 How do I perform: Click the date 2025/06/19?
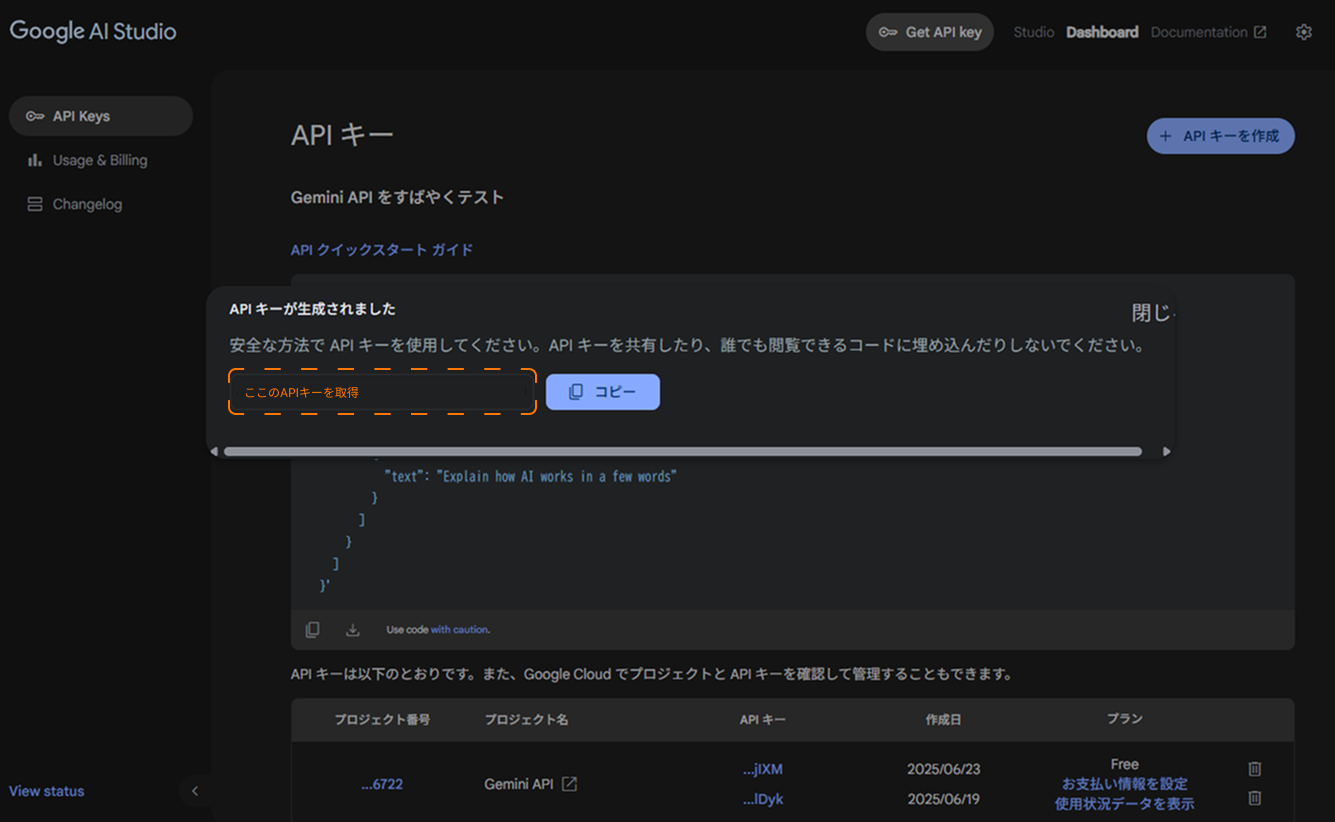click(943, 800)
